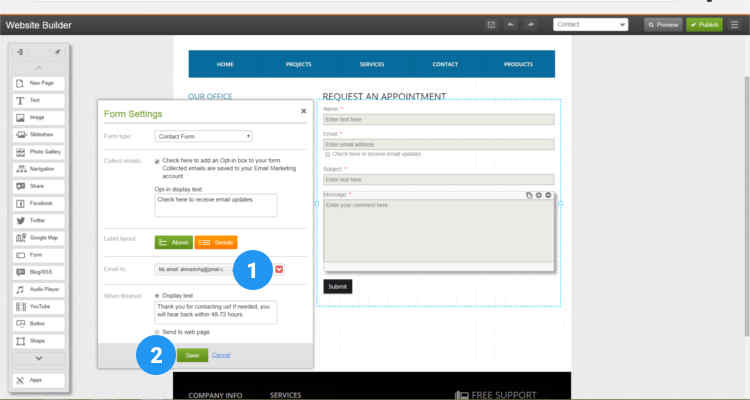Viewport: 750px width, 400px height.
Task: Open the Apps item in sidebar
Action: tap(39, 380)
